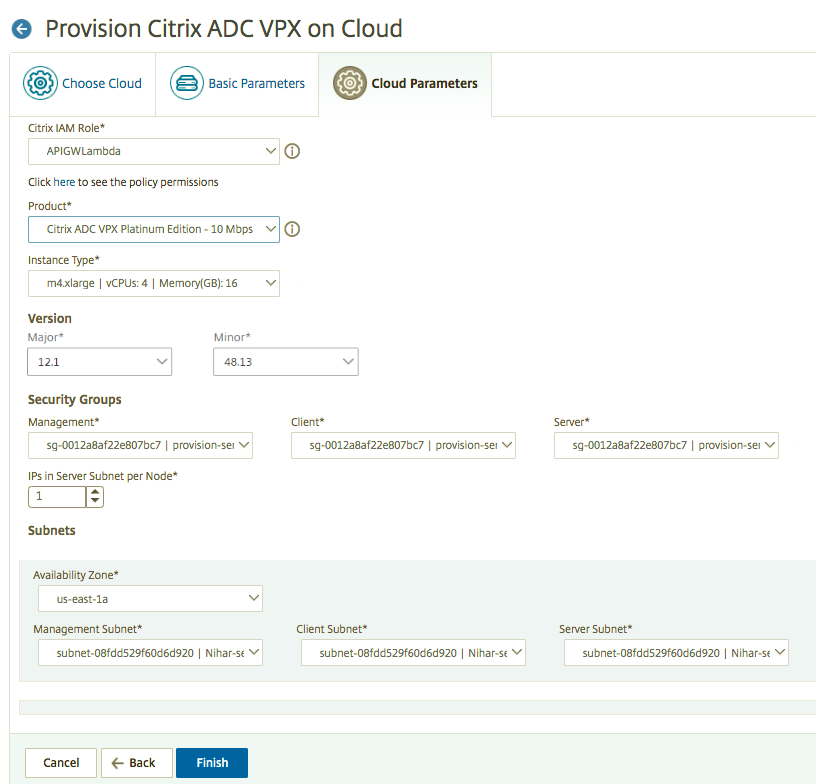
Task: Open Server security group dropdown
Action: click(666, 445)
